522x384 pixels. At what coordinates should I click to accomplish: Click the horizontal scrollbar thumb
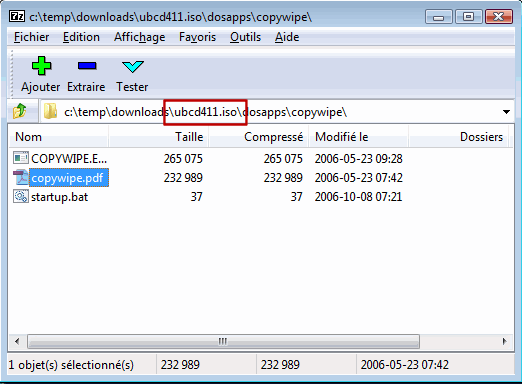coord(223,341)
